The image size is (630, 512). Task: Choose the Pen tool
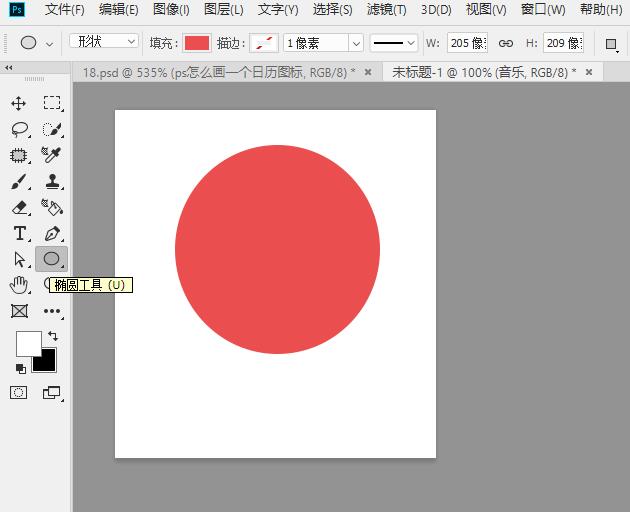coord(52,233)
